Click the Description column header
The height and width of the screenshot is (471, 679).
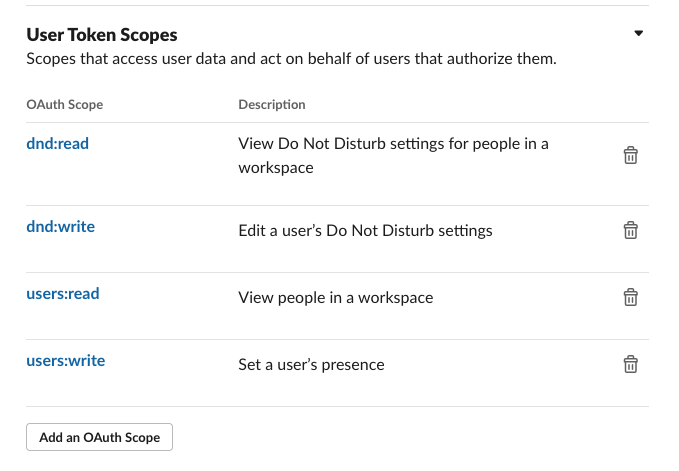272,105
